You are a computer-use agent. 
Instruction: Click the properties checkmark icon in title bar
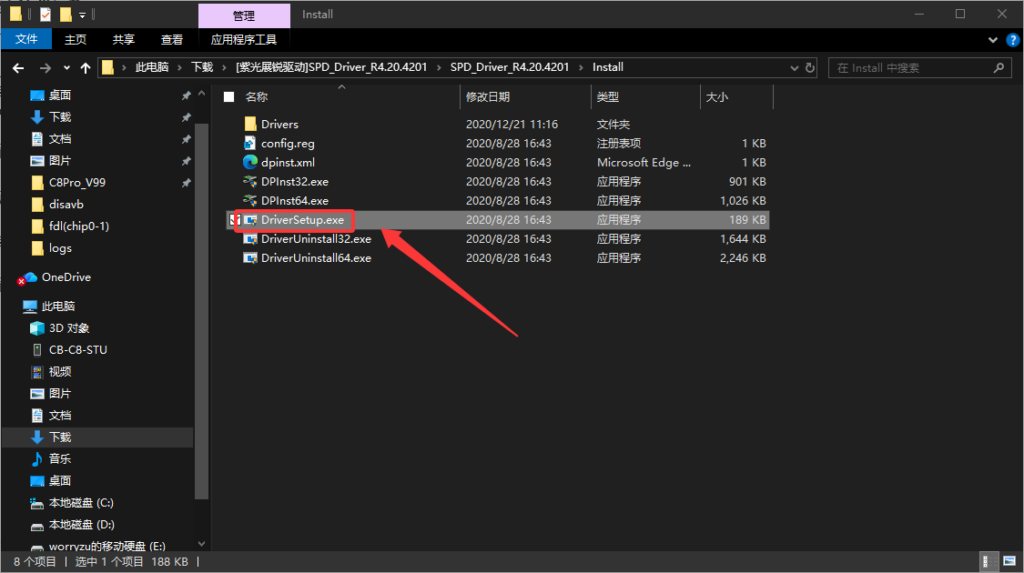(45, 14)
